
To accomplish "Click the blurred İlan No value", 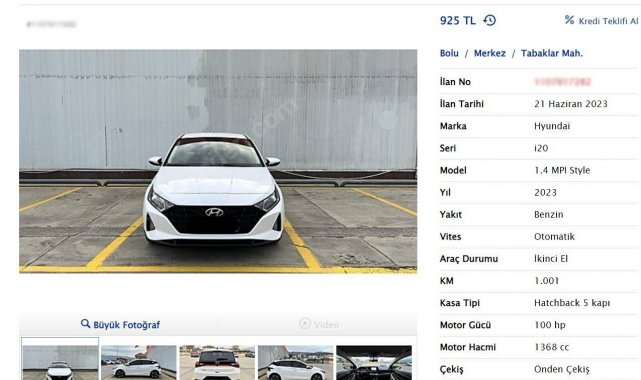I will pos(562,82).
